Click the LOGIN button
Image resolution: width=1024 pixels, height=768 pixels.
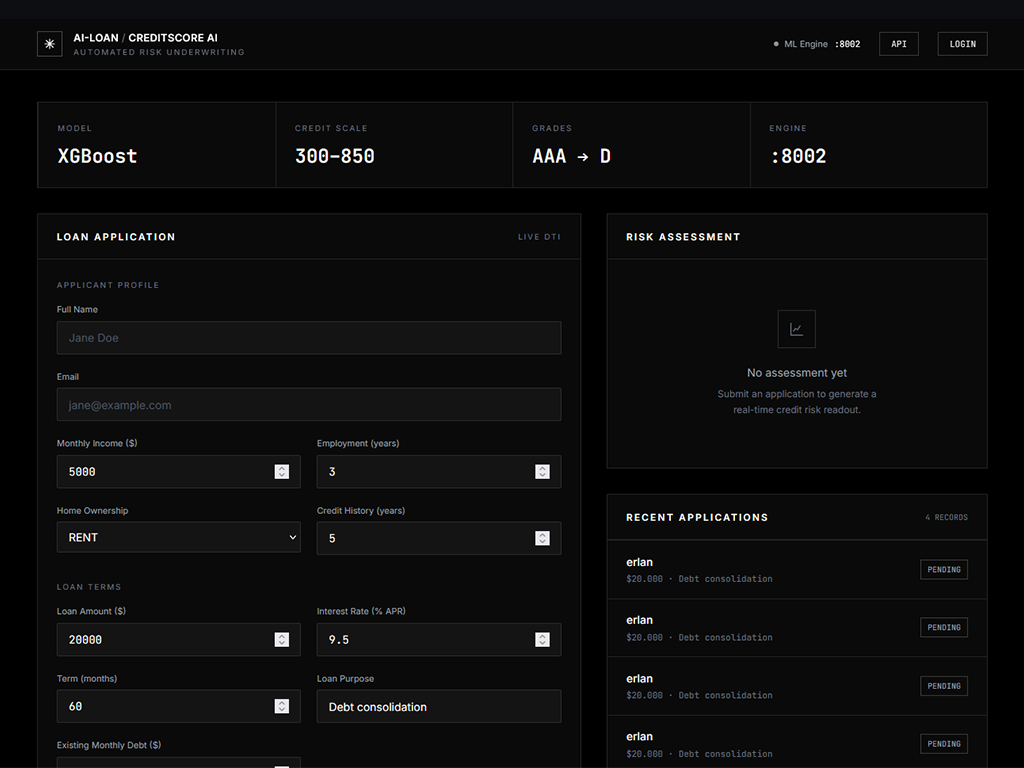(x=962, y=44)
